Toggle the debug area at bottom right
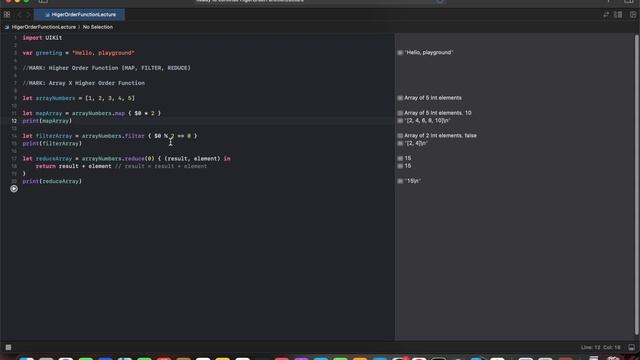Image resolution: width=640 pixels, height=360 pixels. coord(631,347)
